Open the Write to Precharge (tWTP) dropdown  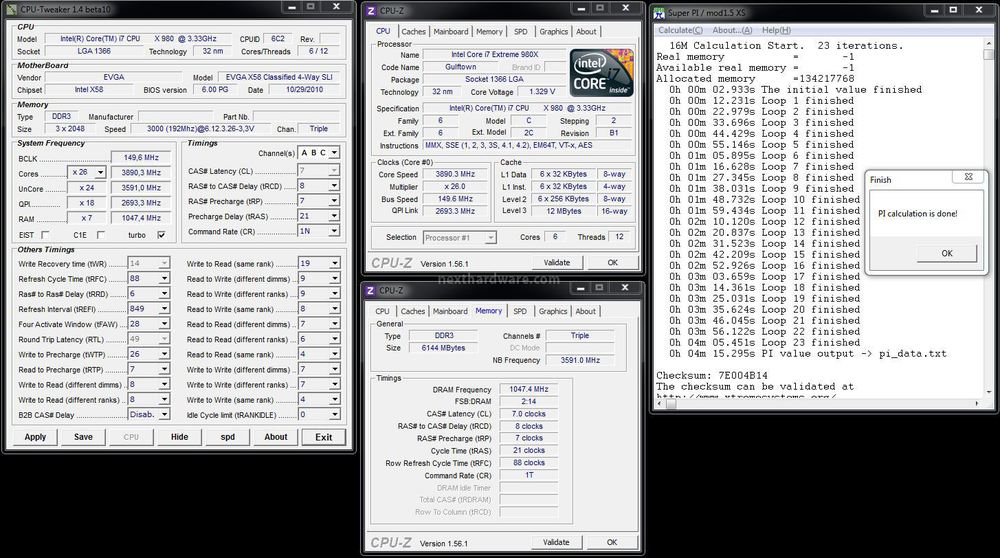click(x=164, y=354)
